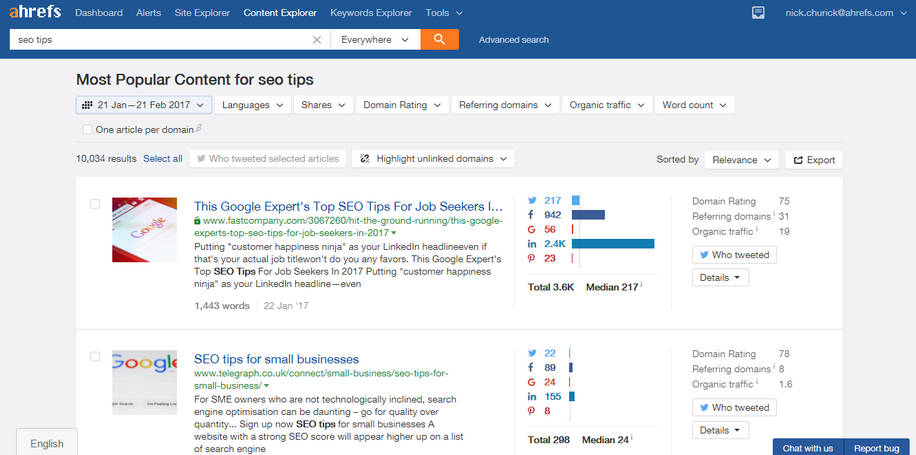Click Pinterest icon showing 8 shares
The image size is (916, 455).
point(532,411)
